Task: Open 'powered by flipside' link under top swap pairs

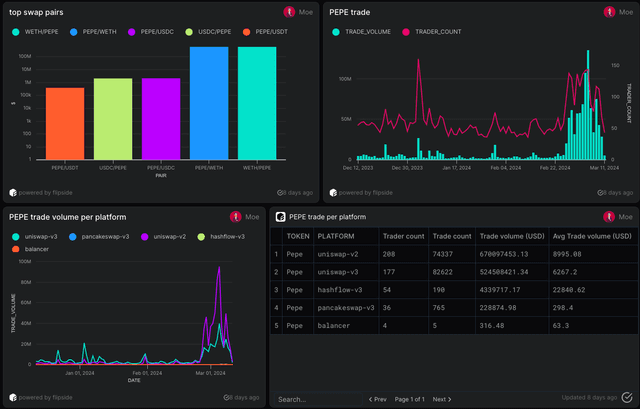Action: pyautogui.click(x=45, y=193)
